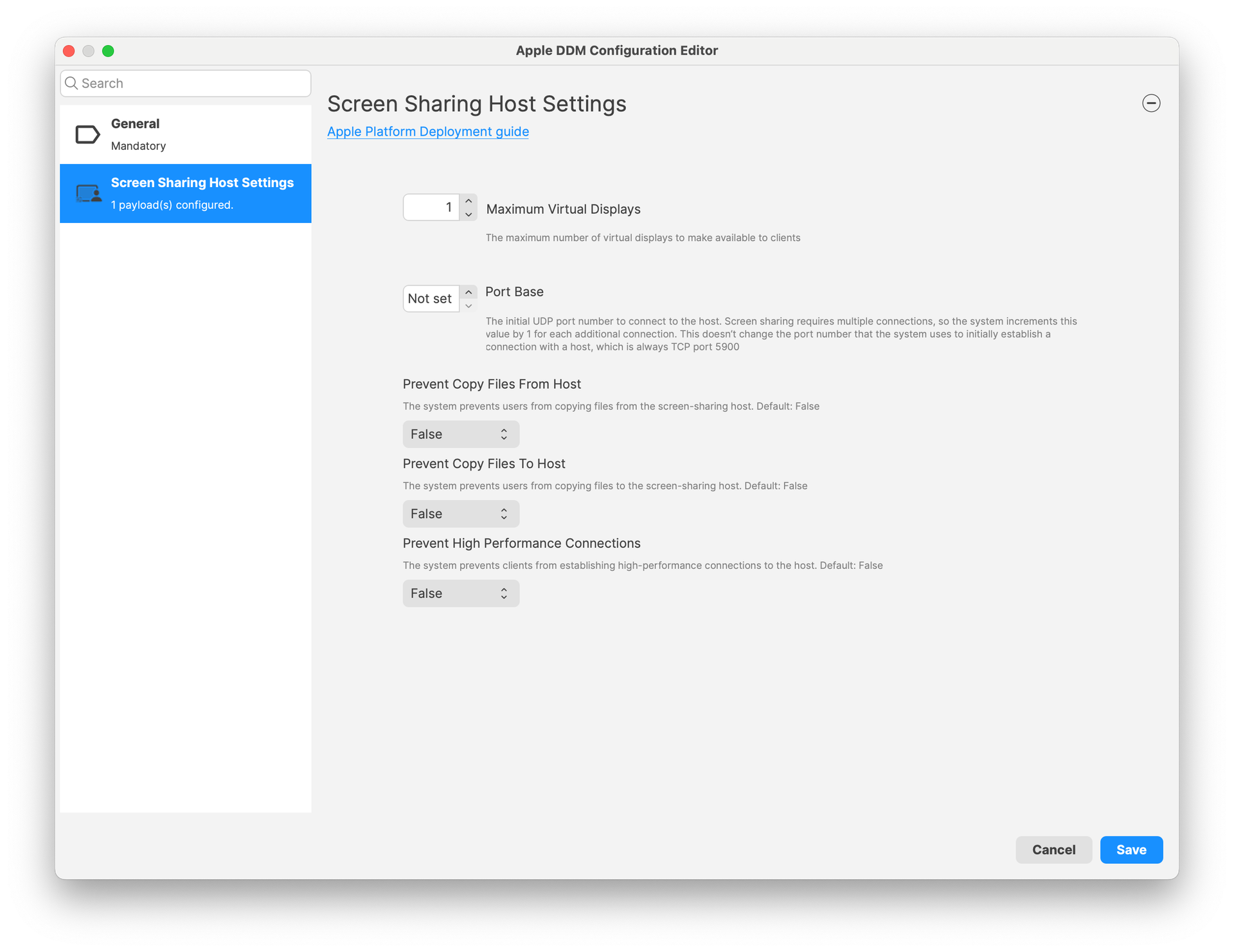This screenshot has height=952, width=1234.
Task: Click the Prevent High Performance Connections label
Action: [x=521, y=543]
